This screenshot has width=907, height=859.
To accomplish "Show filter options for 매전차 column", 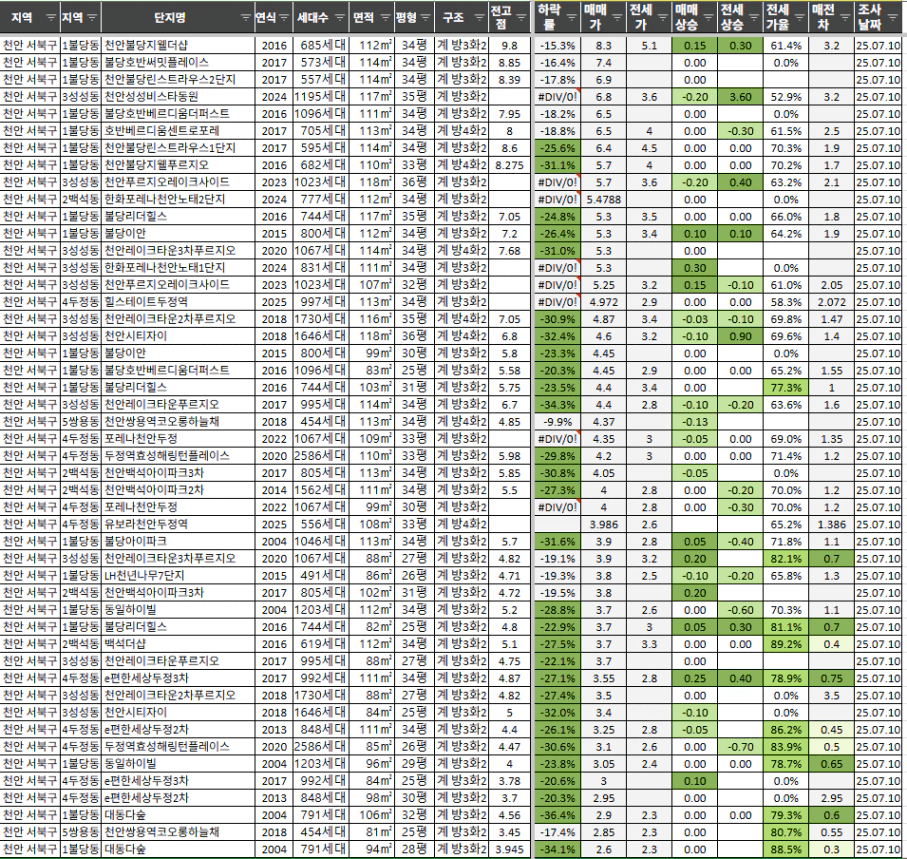I will 845,18.
